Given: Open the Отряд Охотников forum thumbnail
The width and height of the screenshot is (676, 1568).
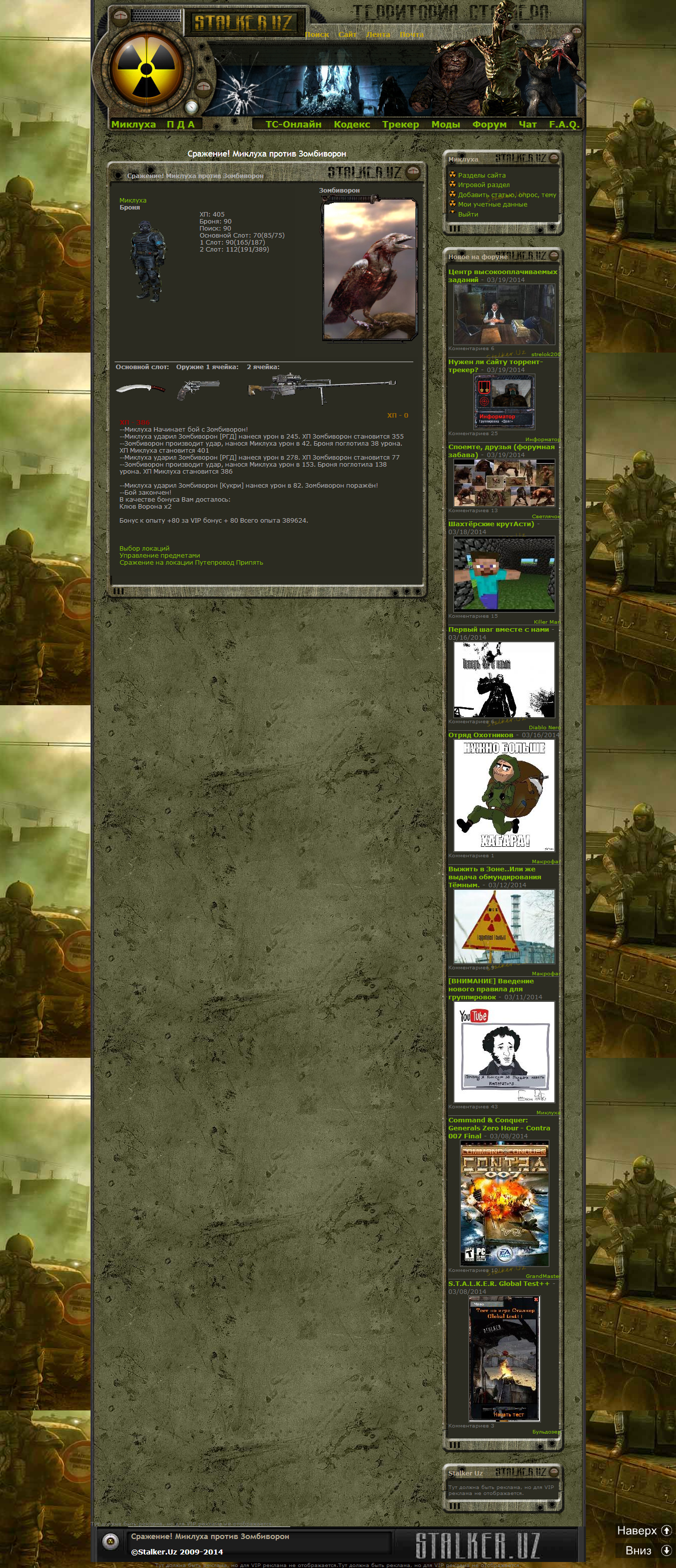Looking at the screenshot, I should click(504, 795).
